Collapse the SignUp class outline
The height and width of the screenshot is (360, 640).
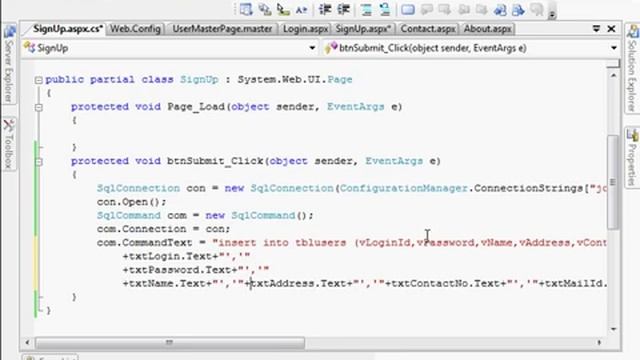[x=39, y=80]
